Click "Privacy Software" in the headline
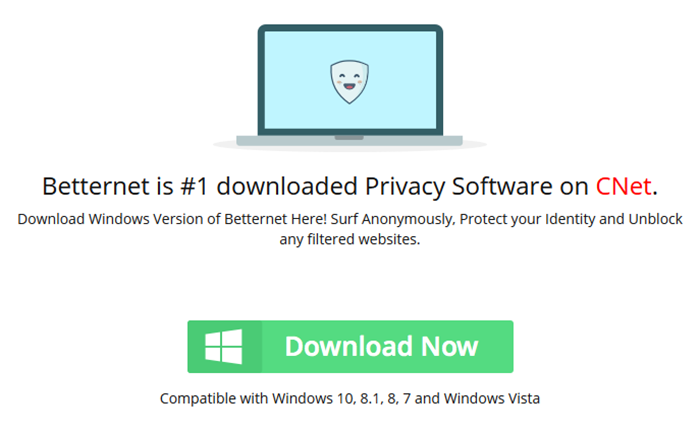This screenshot has height=440, width=700. [x=442, y=186]
